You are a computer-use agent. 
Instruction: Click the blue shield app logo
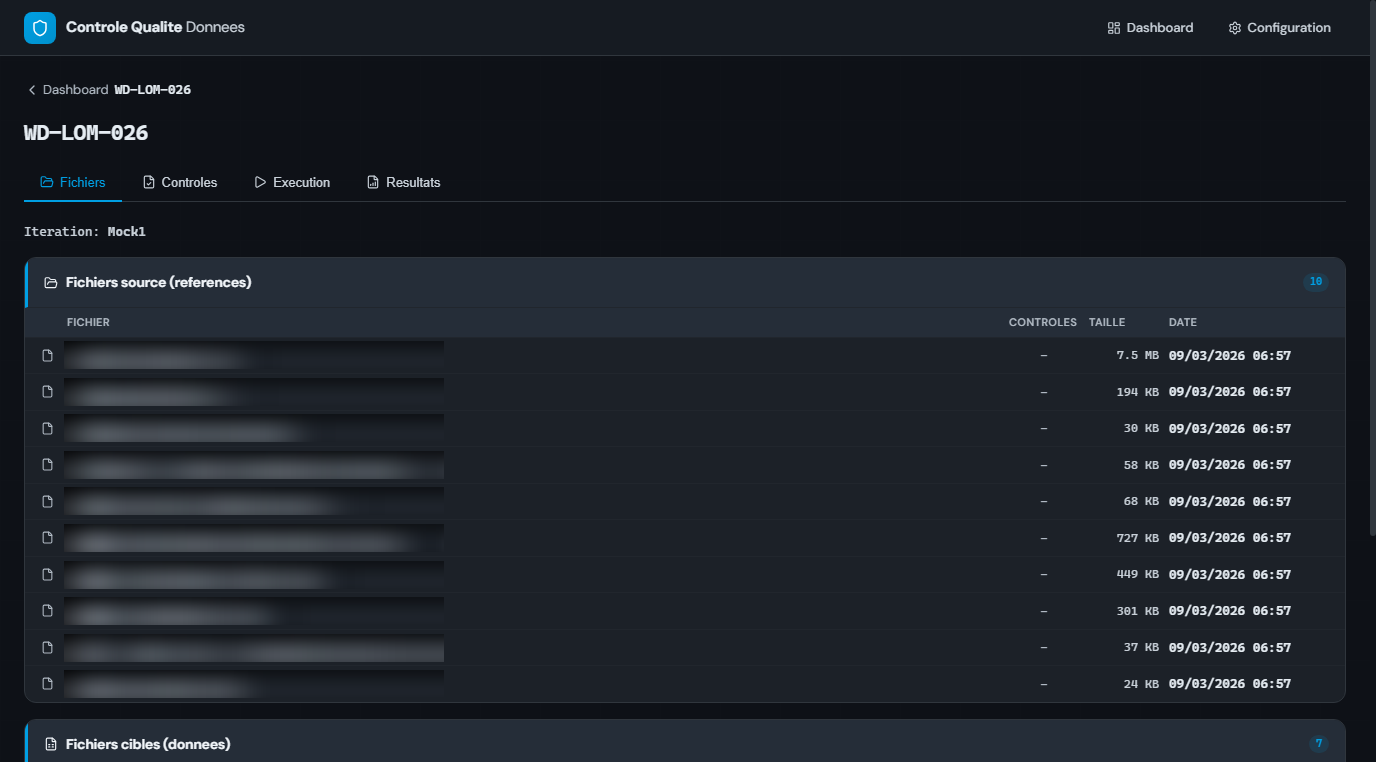tap(40, 28)
